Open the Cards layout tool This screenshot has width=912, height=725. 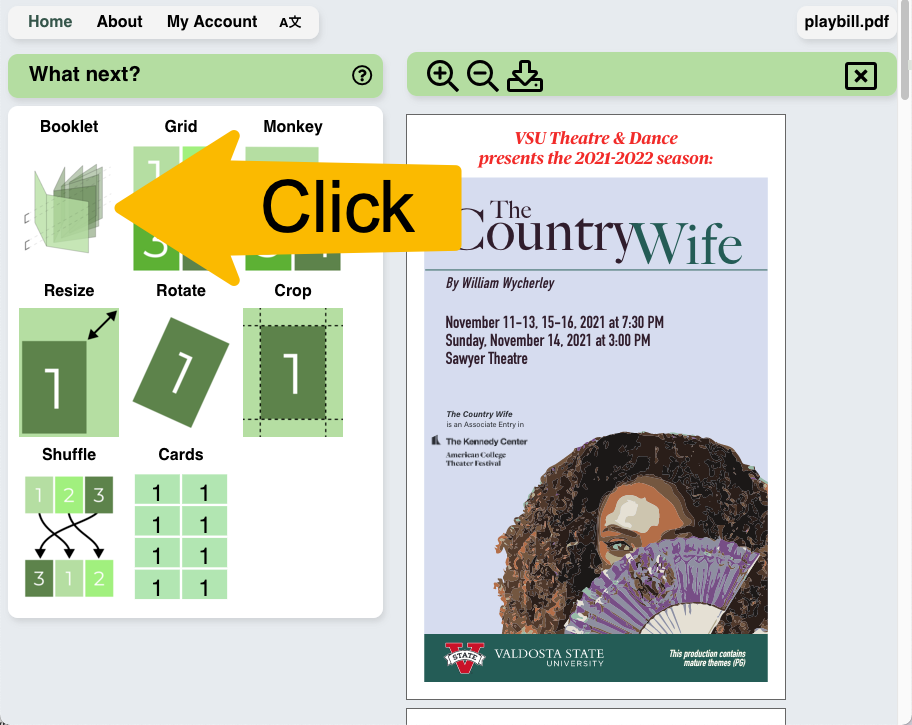pyautogui.click(x=181, y=536)
